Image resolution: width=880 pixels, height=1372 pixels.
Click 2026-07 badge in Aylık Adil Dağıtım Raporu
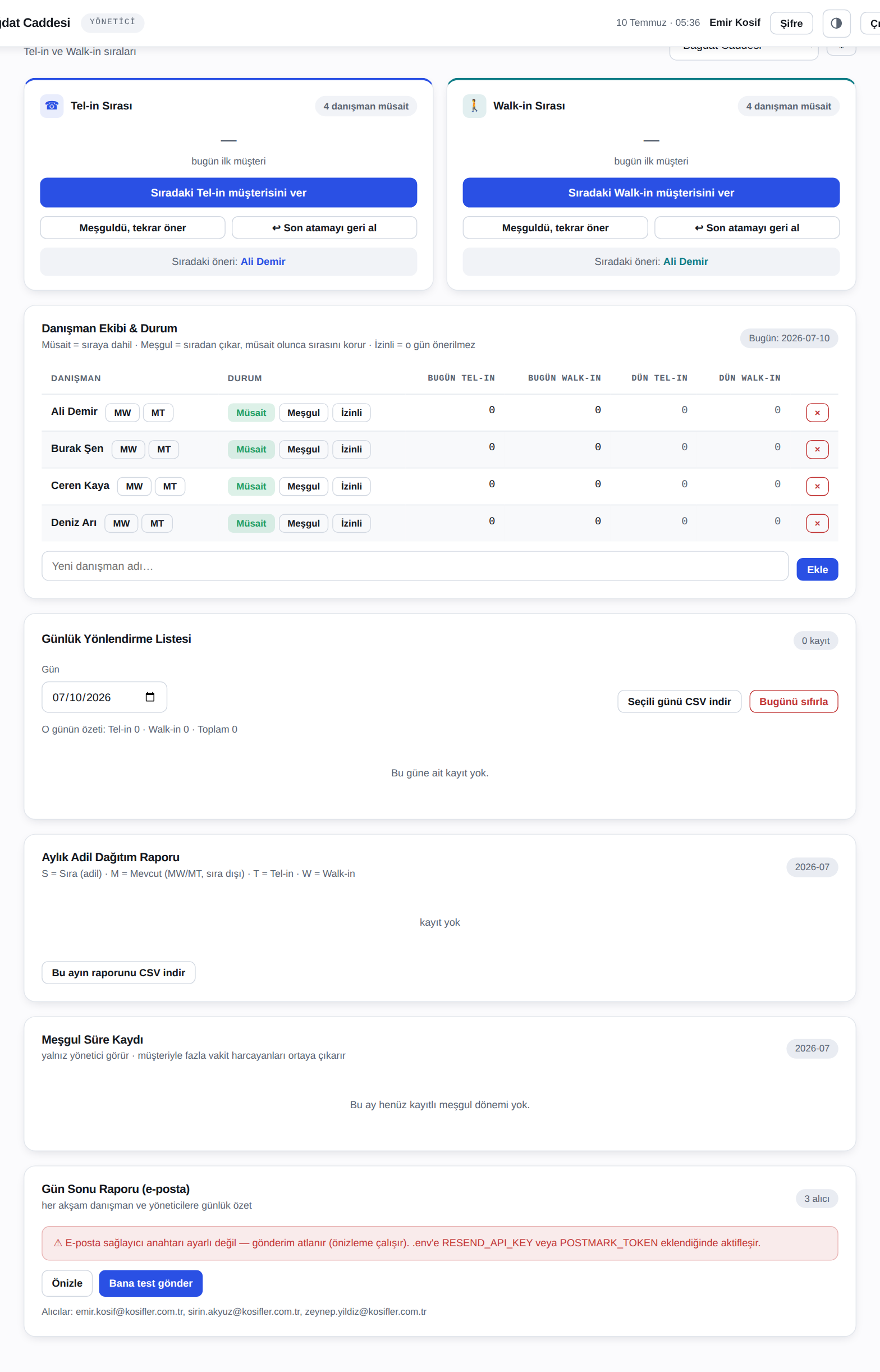click(812, 867)
